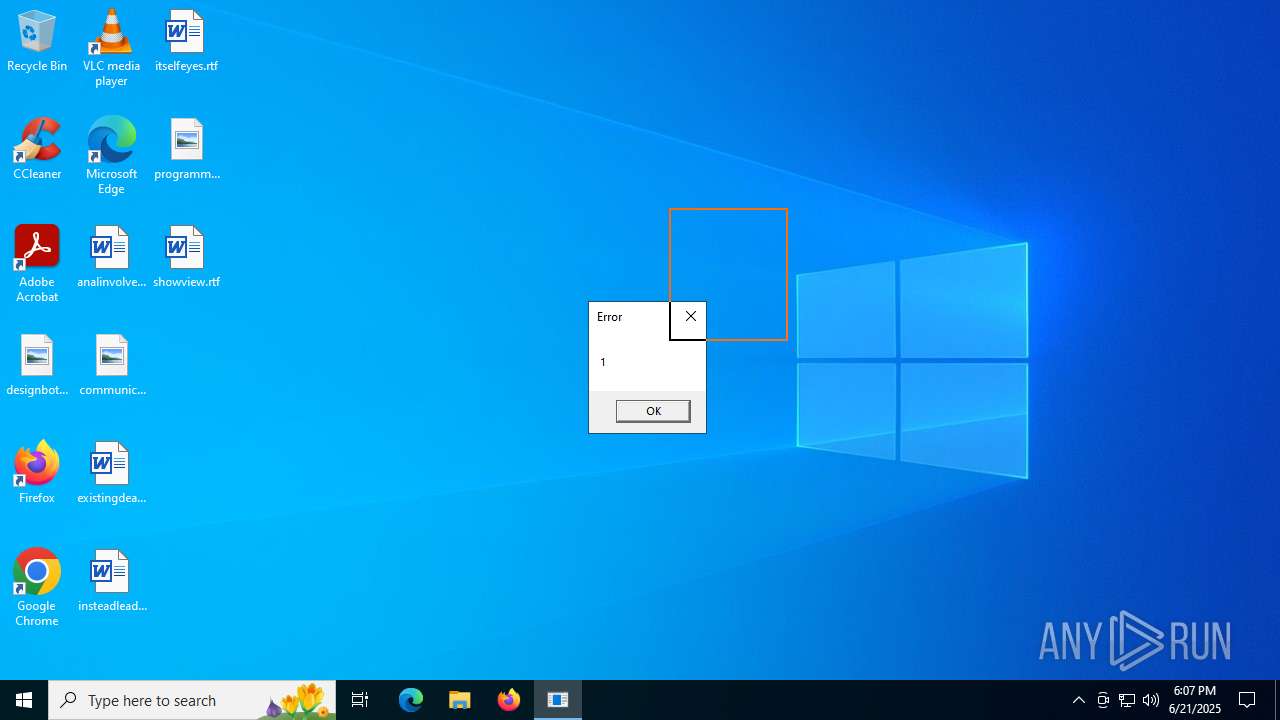1280x720 pixels.
Task: Open the clock showing 6:07 PM
Action: 1195,700
